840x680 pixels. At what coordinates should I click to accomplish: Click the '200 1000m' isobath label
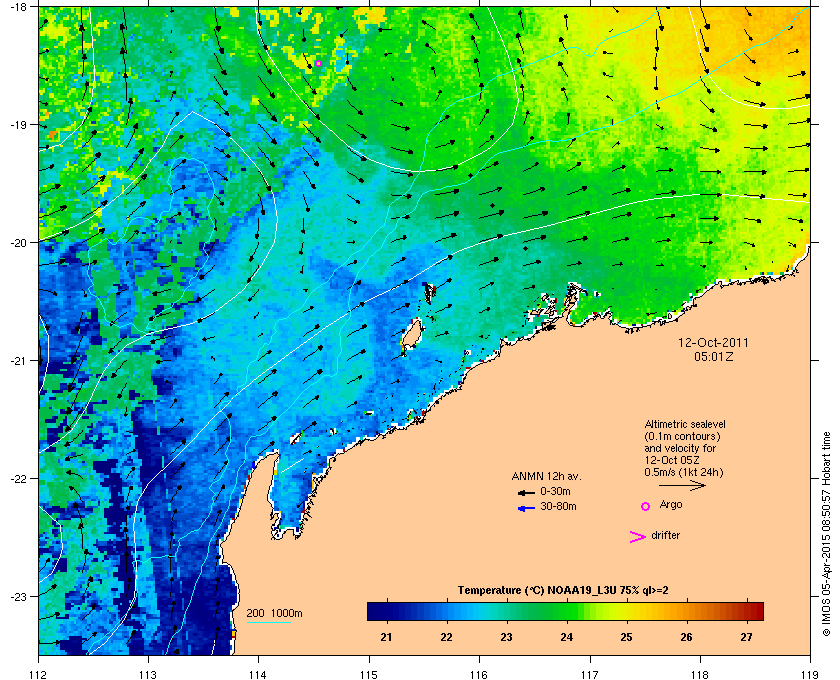(274, 614)
